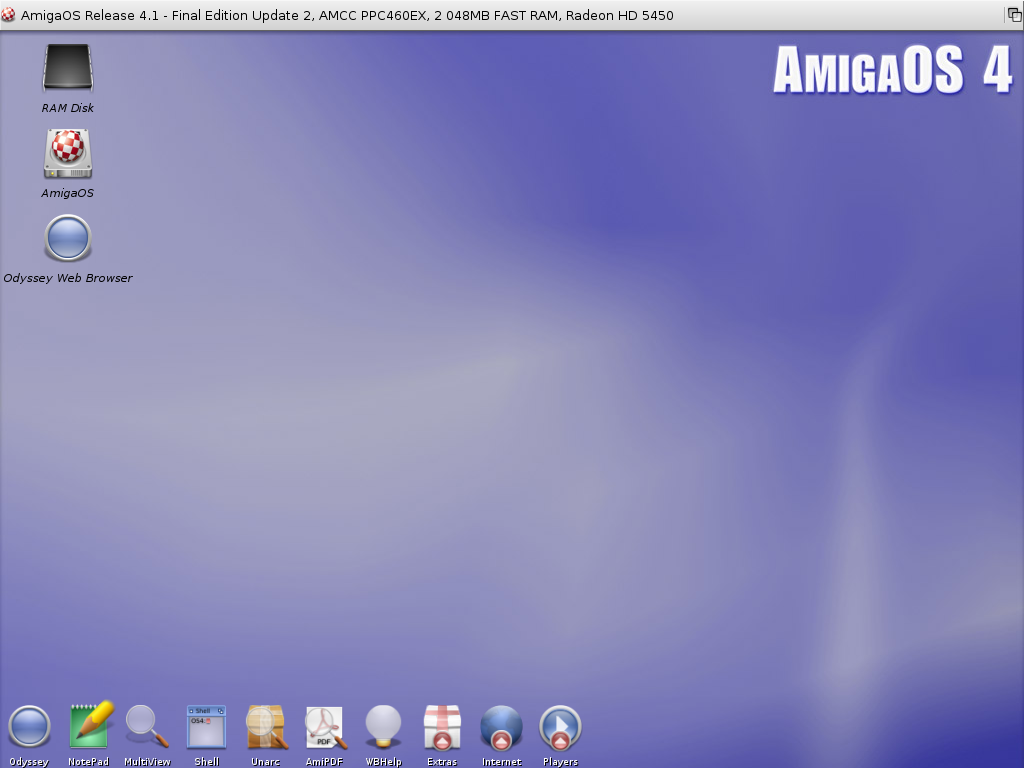Click the Boing ball icon in title bar
The image size is (1024, 768).
[9, 15]
